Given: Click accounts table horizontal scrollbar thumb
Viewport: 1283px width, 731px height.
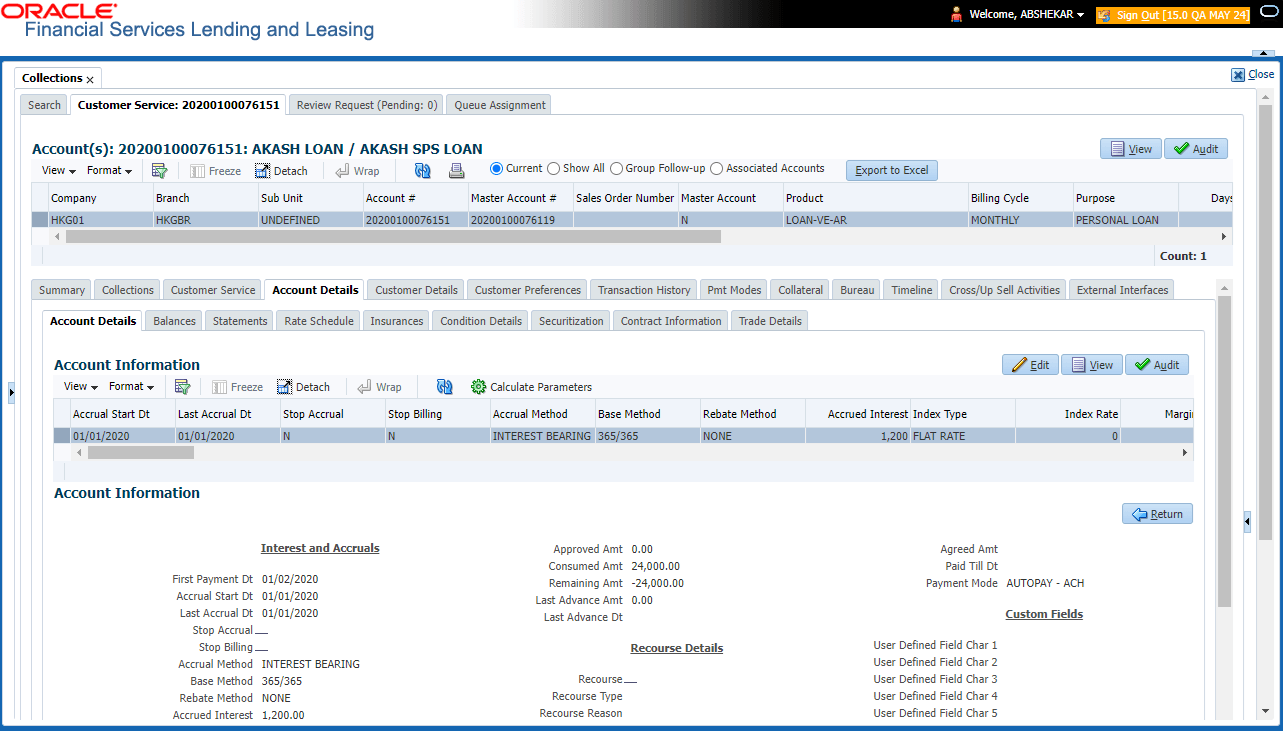Looking at the screenshot, I should [393, 237].
